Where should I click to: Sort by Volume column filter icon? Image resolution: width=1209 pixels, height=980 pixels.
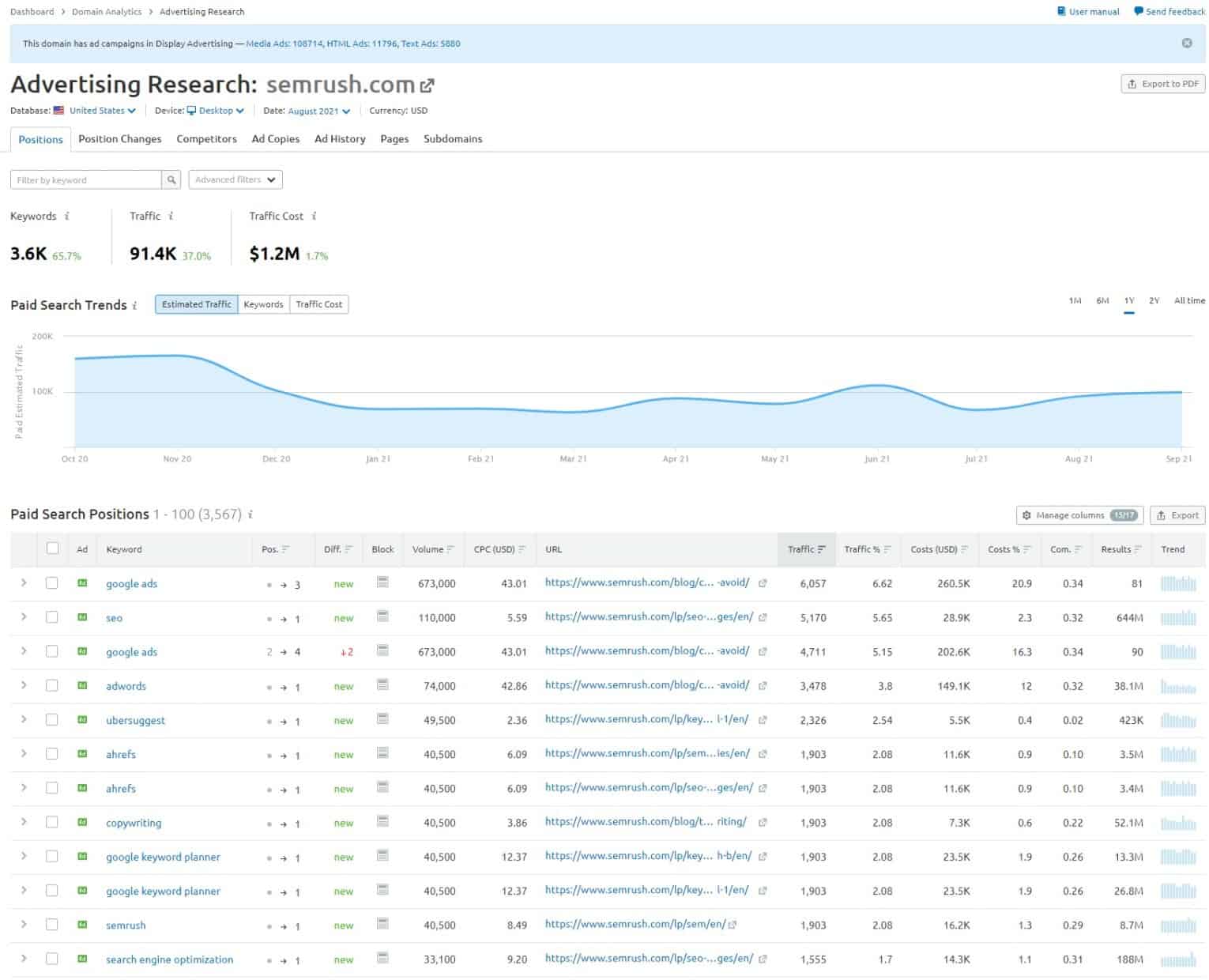[450, 549]
